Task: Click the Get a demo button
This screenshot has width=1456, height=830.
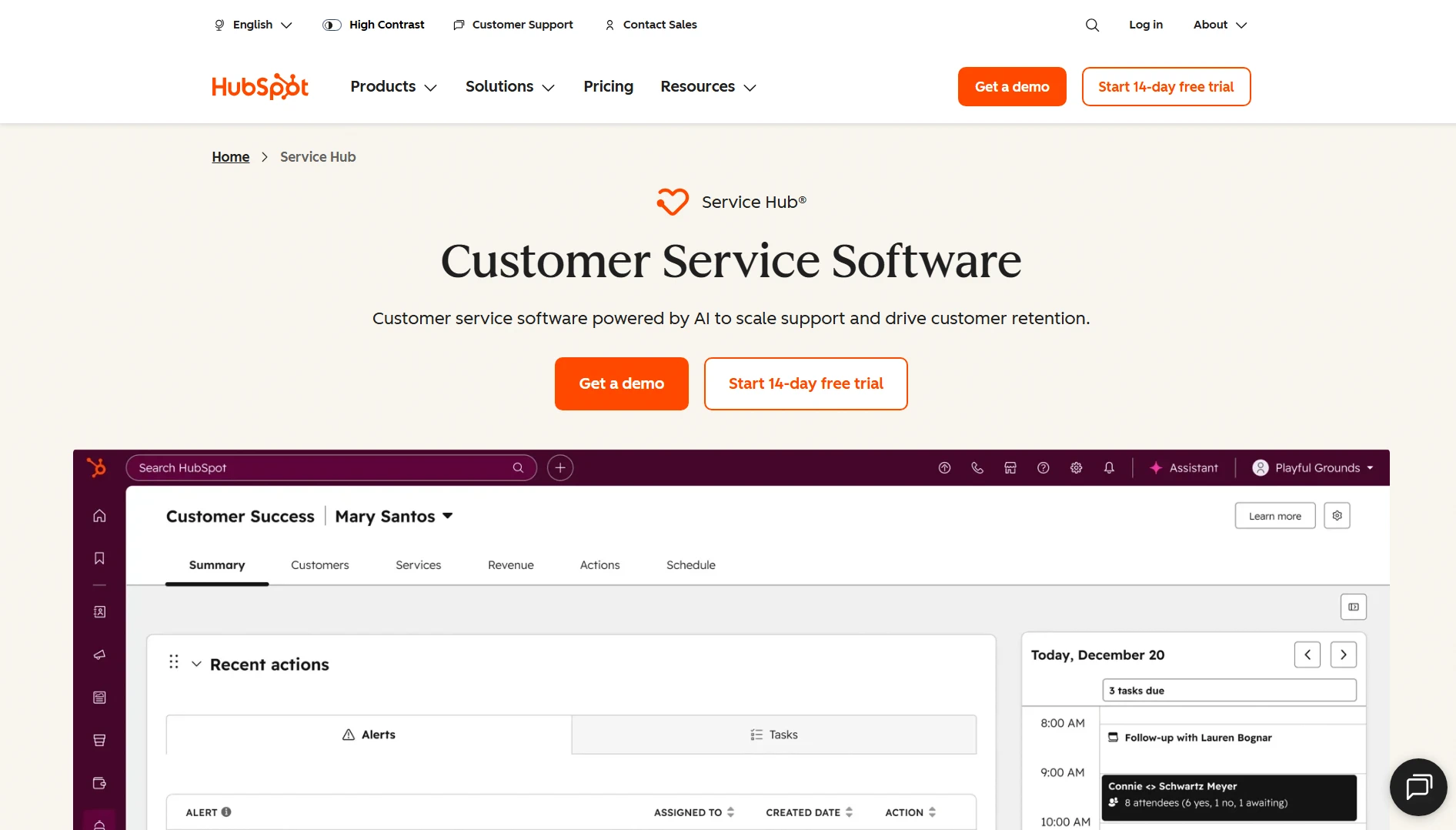Action: 621,383
